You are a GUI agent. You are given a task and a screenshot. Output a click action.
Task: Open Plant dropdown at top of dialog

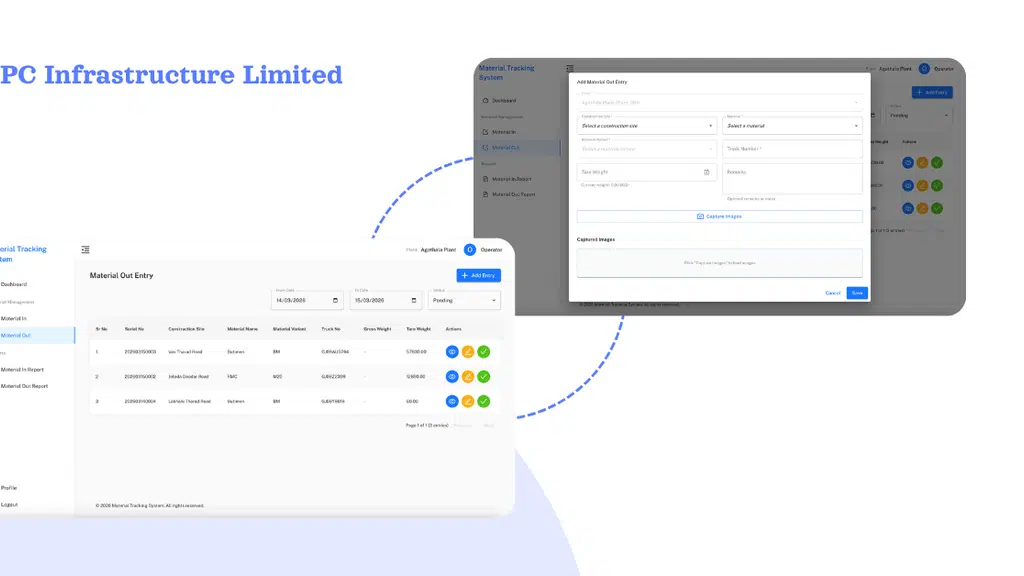tap(720, 103)
